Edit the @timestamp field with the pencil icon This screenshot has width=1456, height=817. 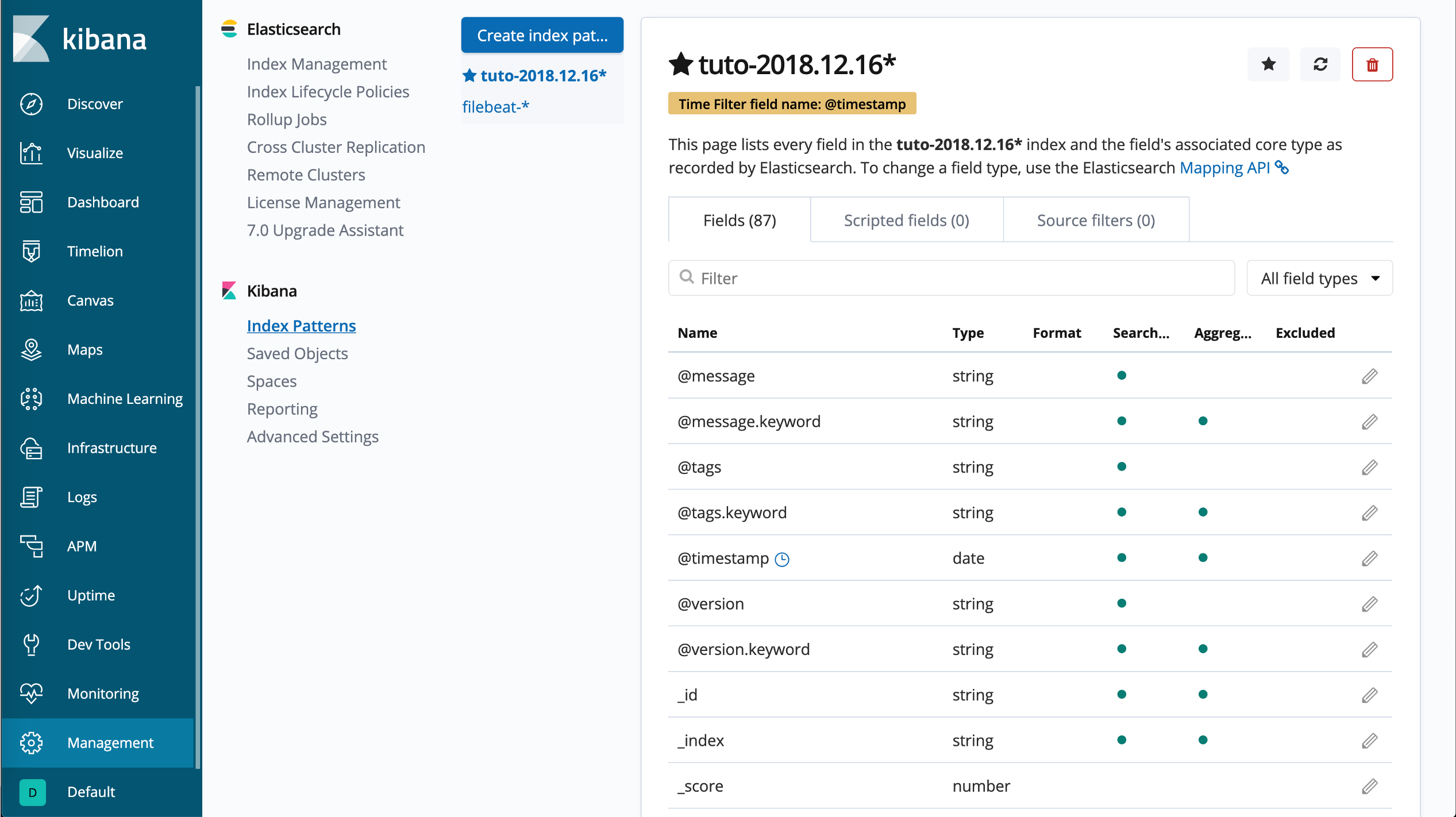point(1369,558)
